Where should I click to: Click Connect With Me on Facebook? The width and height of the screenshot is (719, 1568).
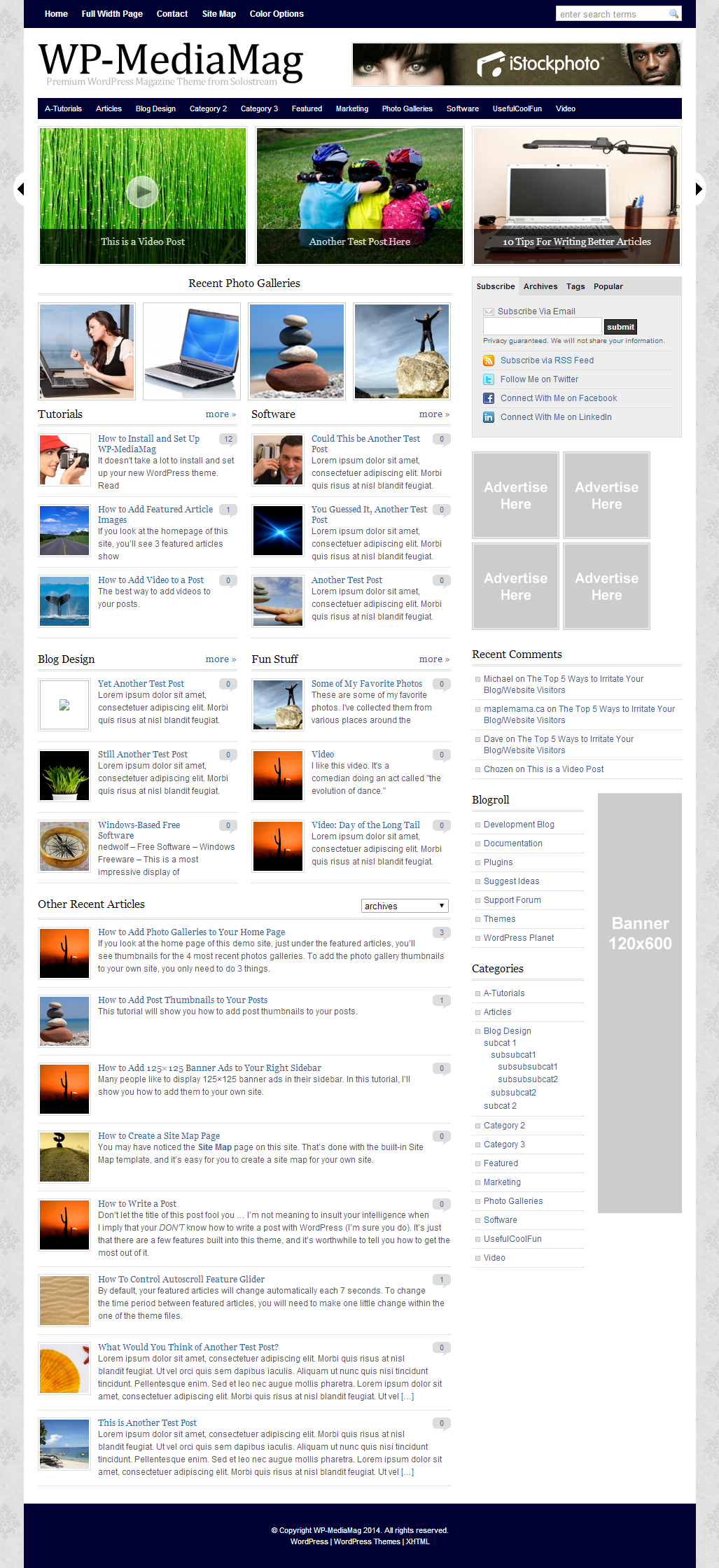point(559,398)
